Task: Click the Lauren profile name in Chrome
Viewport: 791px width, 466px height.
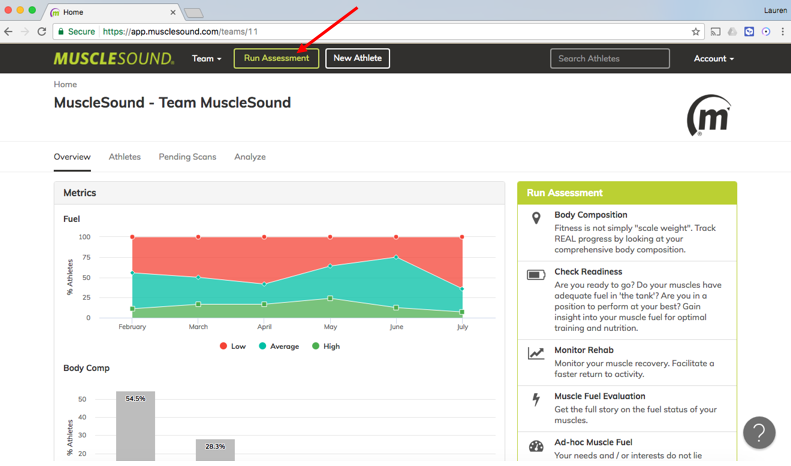Action: [775, 10]
